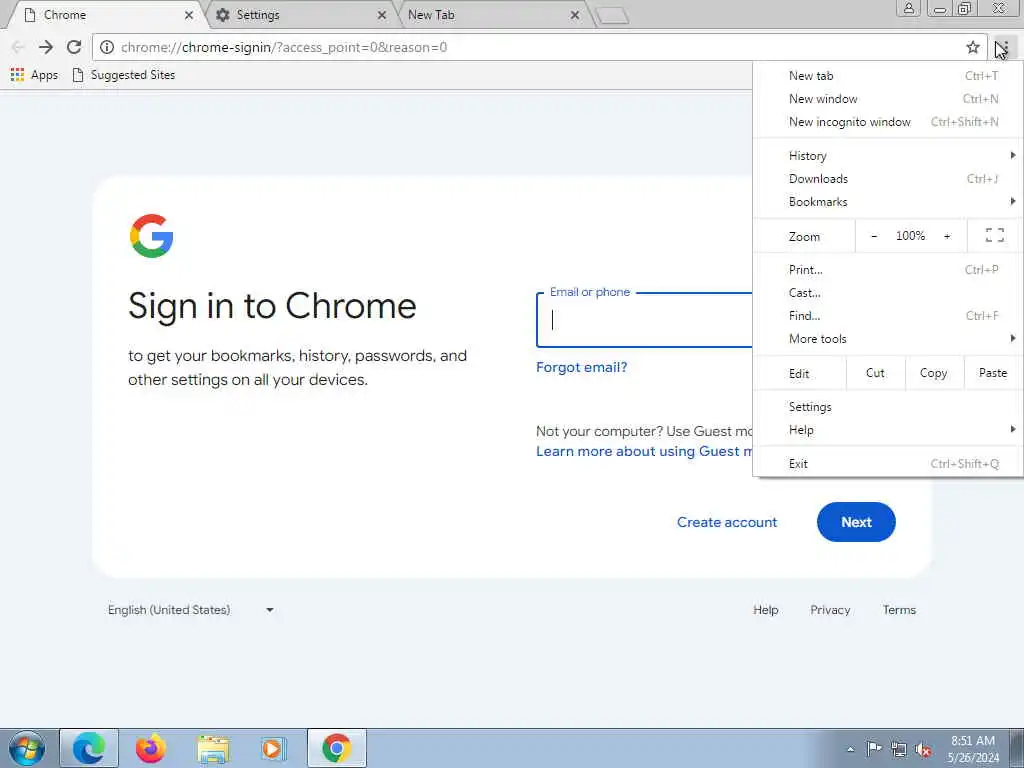Open Downloads from the menu

888,178
